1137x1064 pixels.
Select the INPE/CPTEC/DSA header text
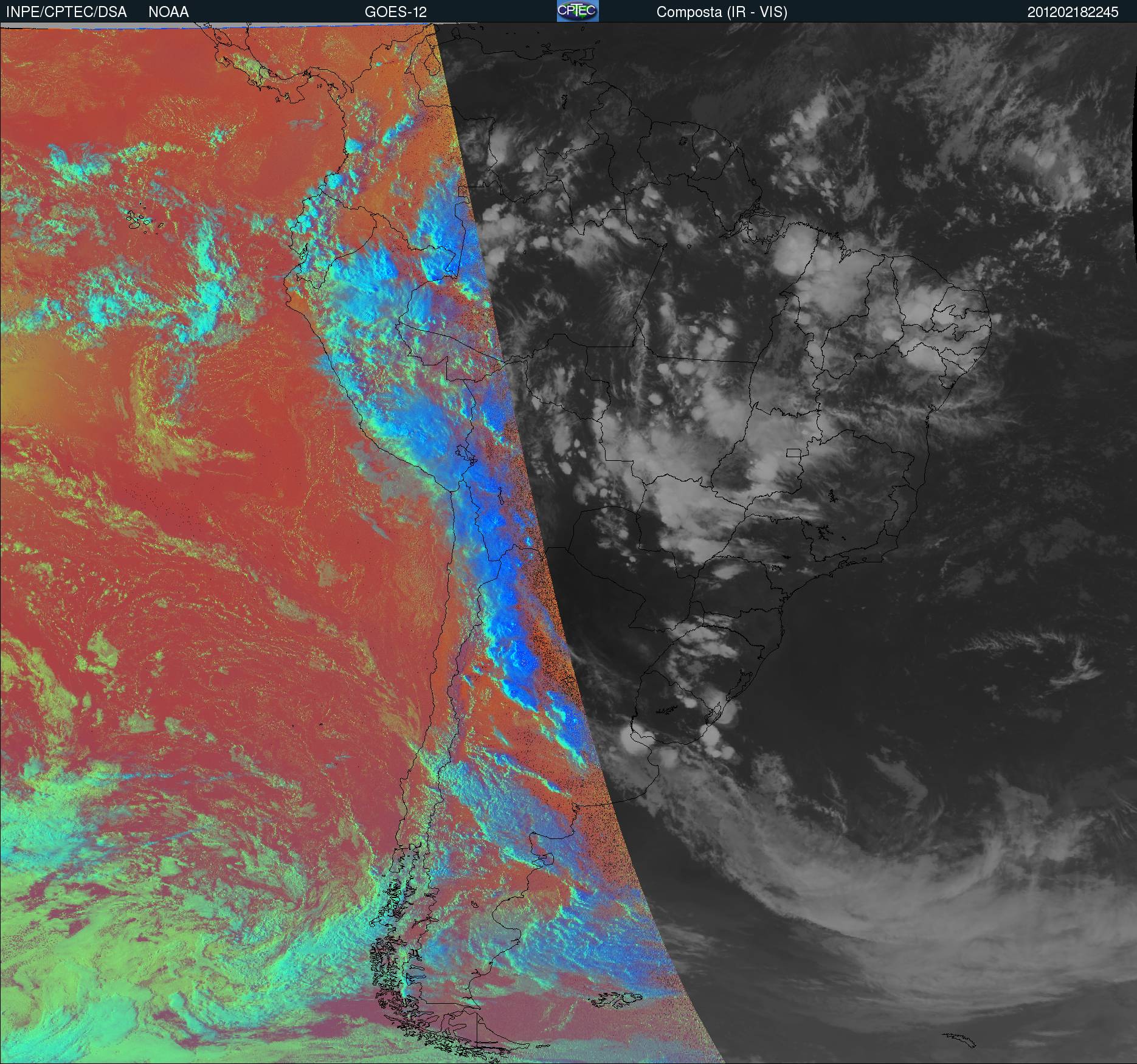[x=66, y=12]
